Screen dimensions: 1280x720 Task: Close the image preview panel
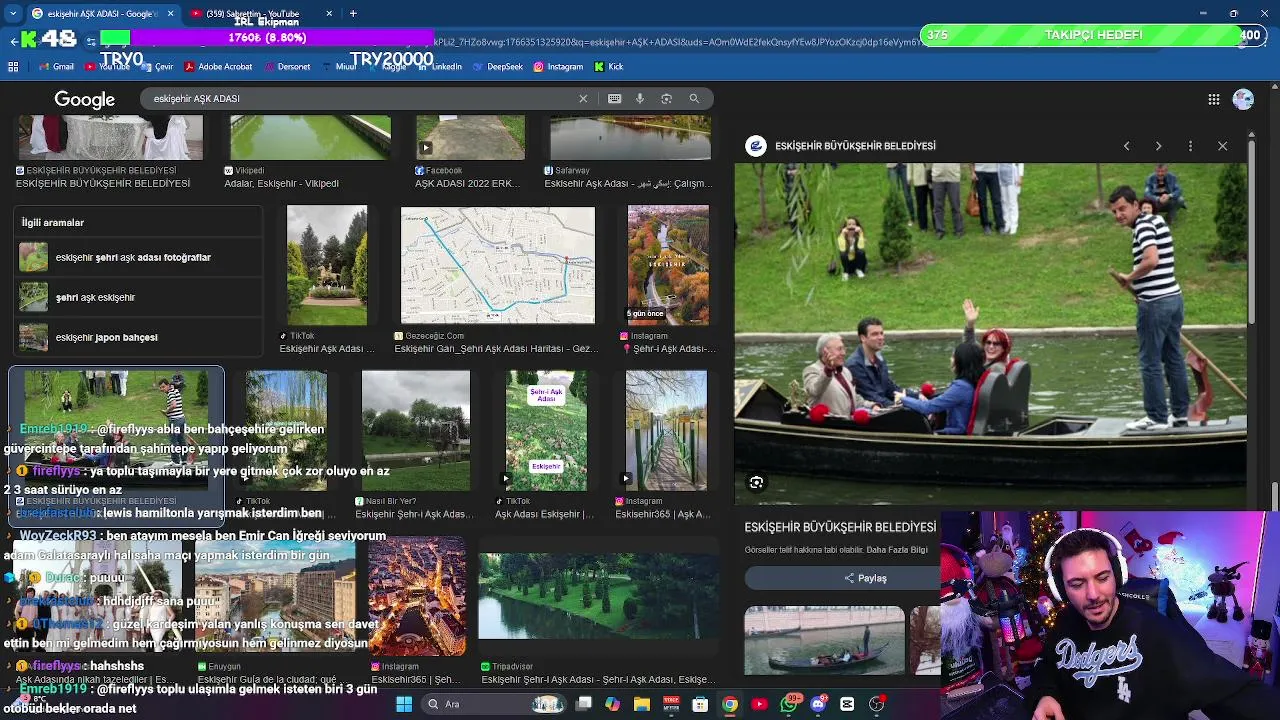click(x=1222, y=146)
